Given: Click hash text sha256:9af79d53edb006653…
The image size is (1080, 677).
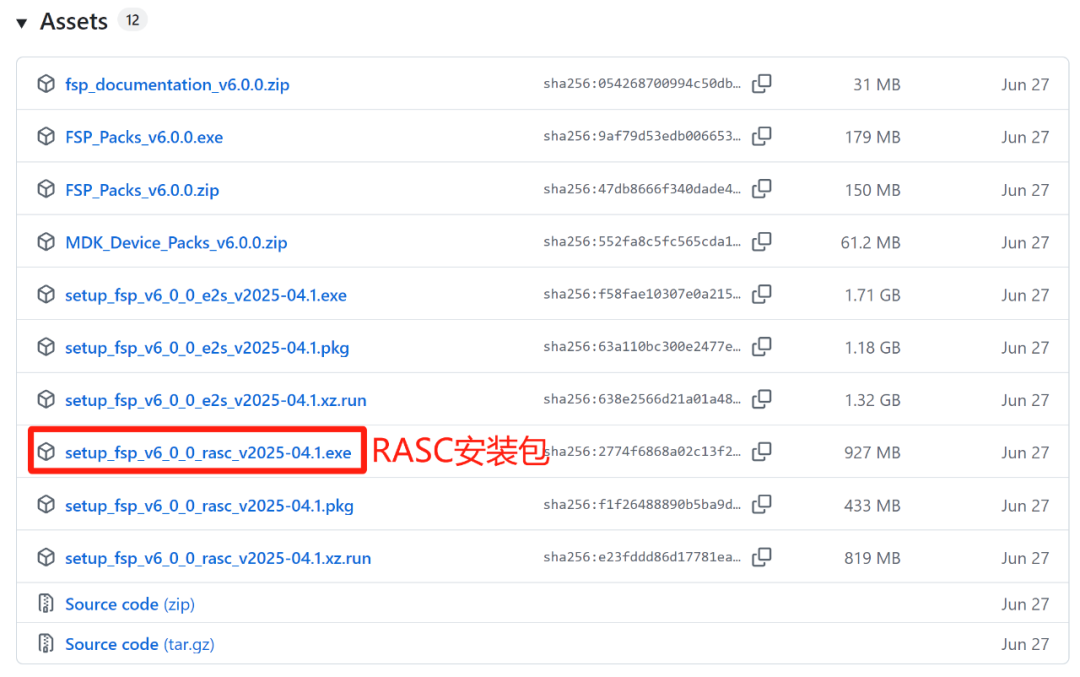Looking at the screenshot, I should (642, 136).
